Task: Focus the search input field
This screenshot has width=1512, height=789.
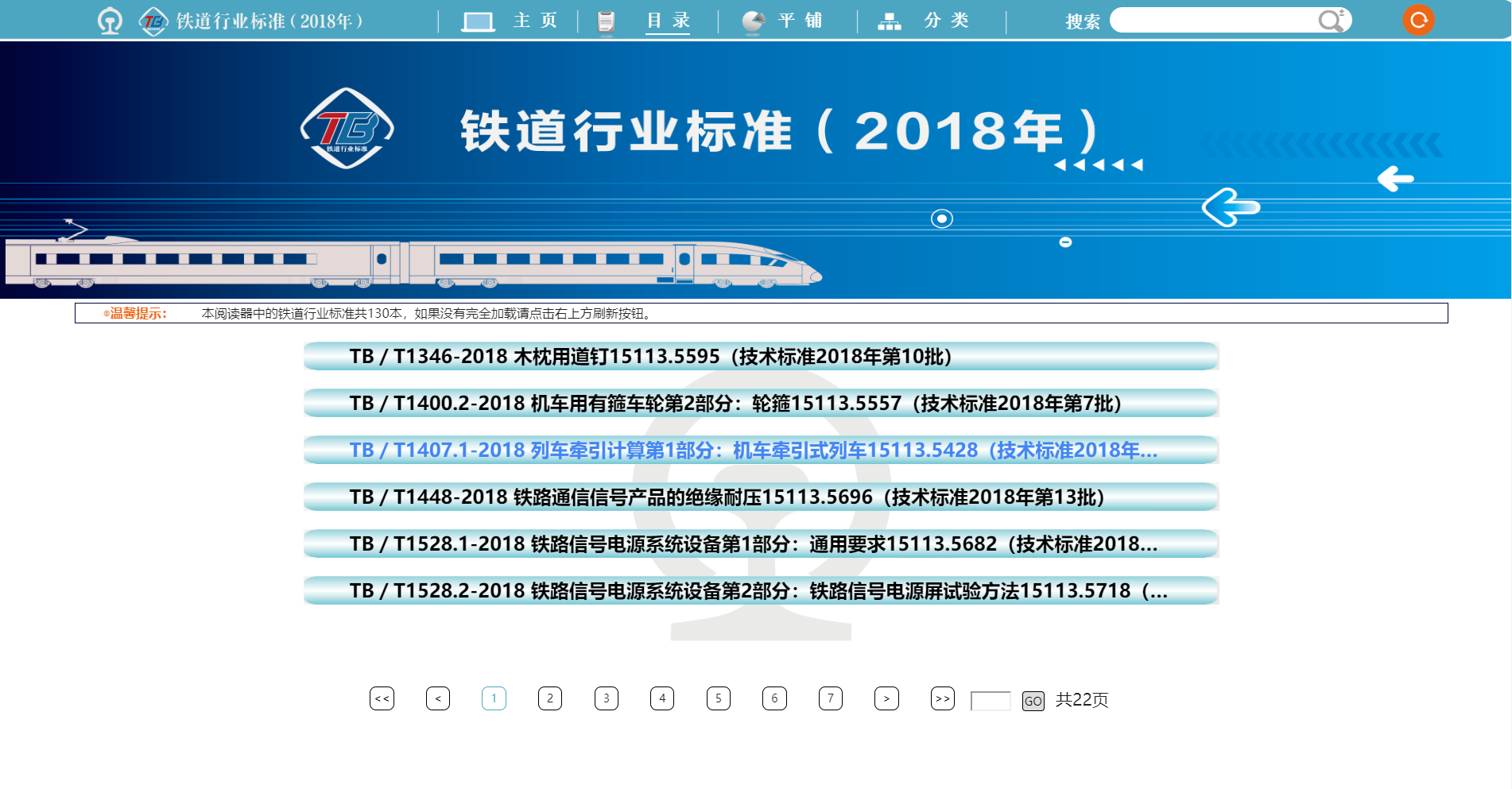Action: pos(1215,20)
